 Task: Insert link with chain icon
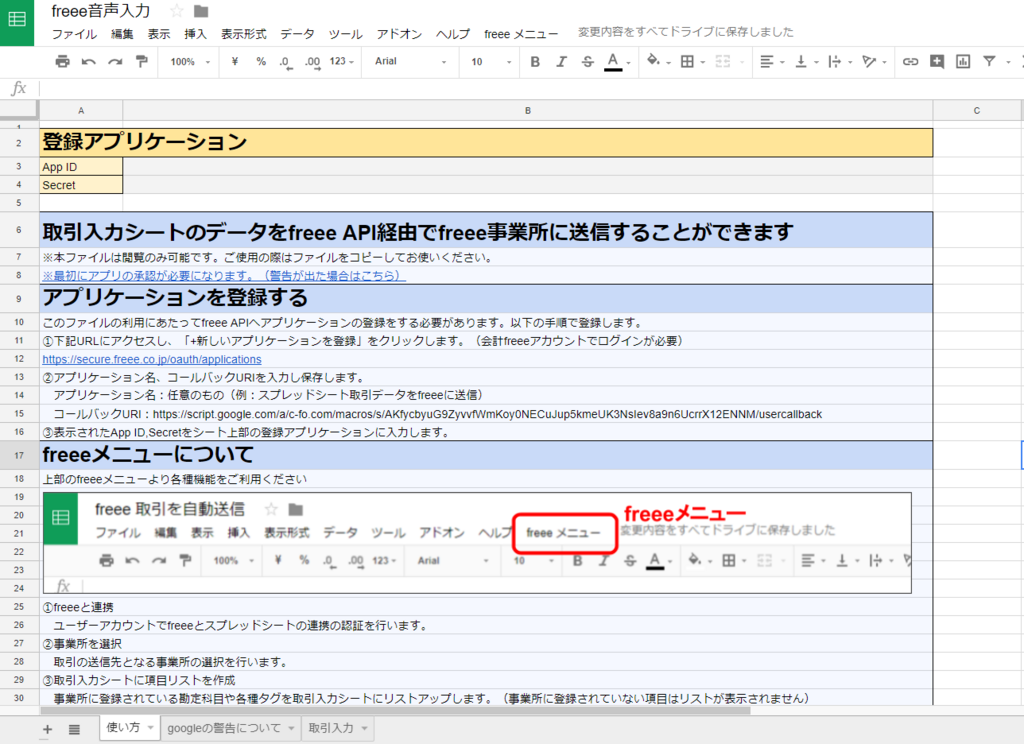[910, 61]
